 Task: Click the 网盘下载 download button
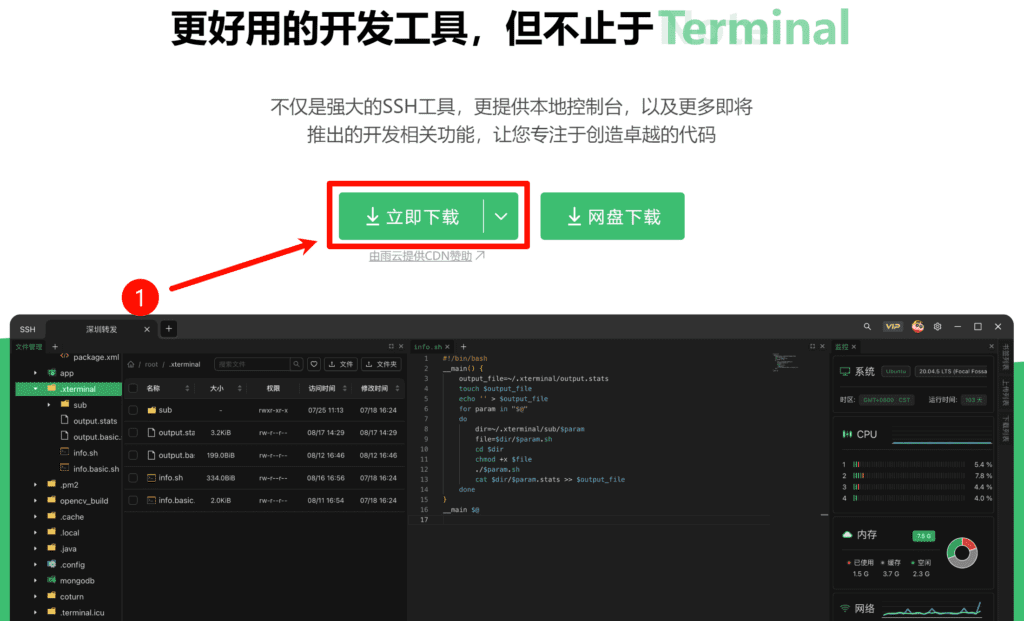pos(611,215)
